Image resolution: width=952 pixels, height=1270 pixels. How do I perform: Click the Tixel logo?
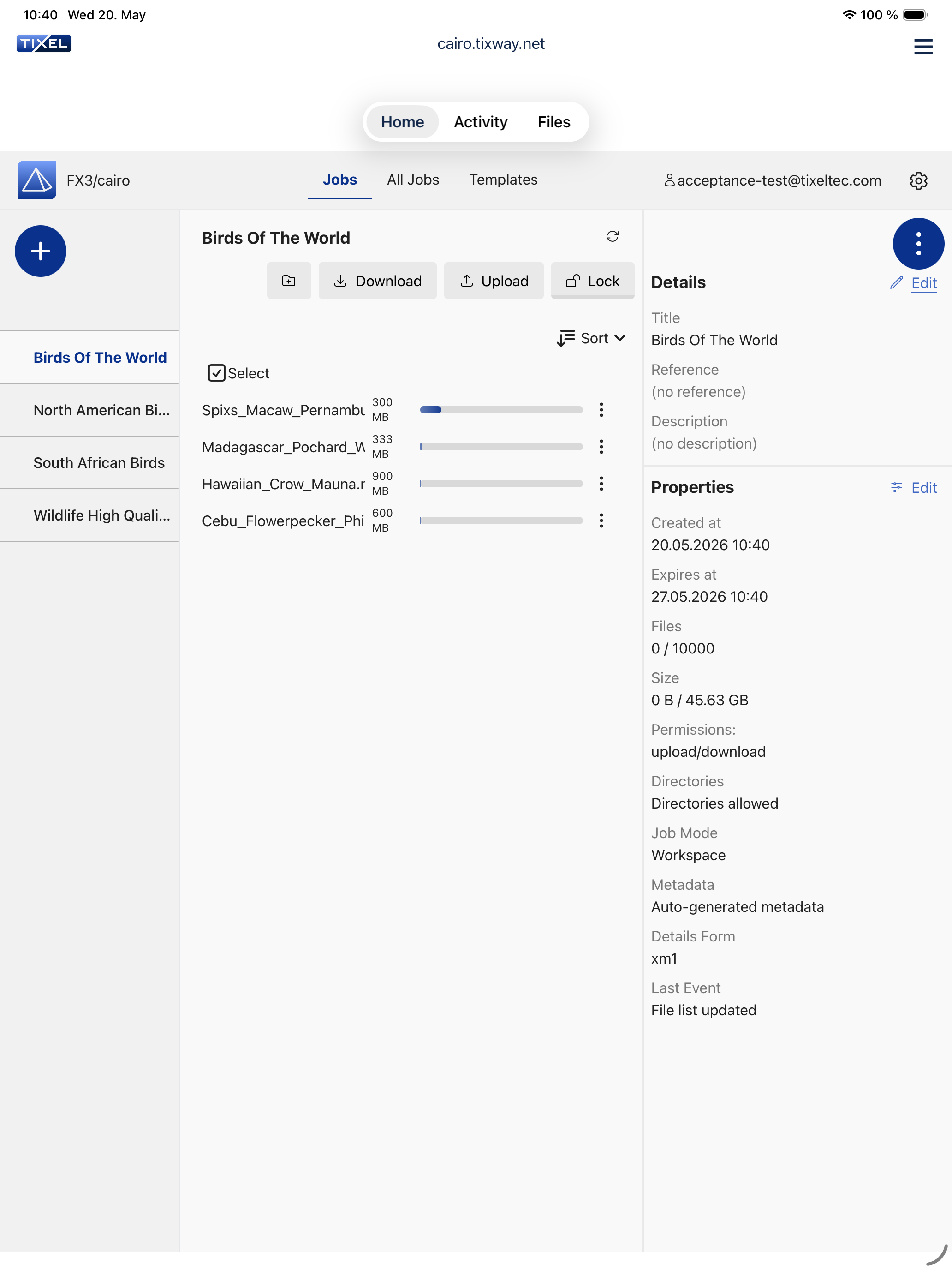coord(44,44)
